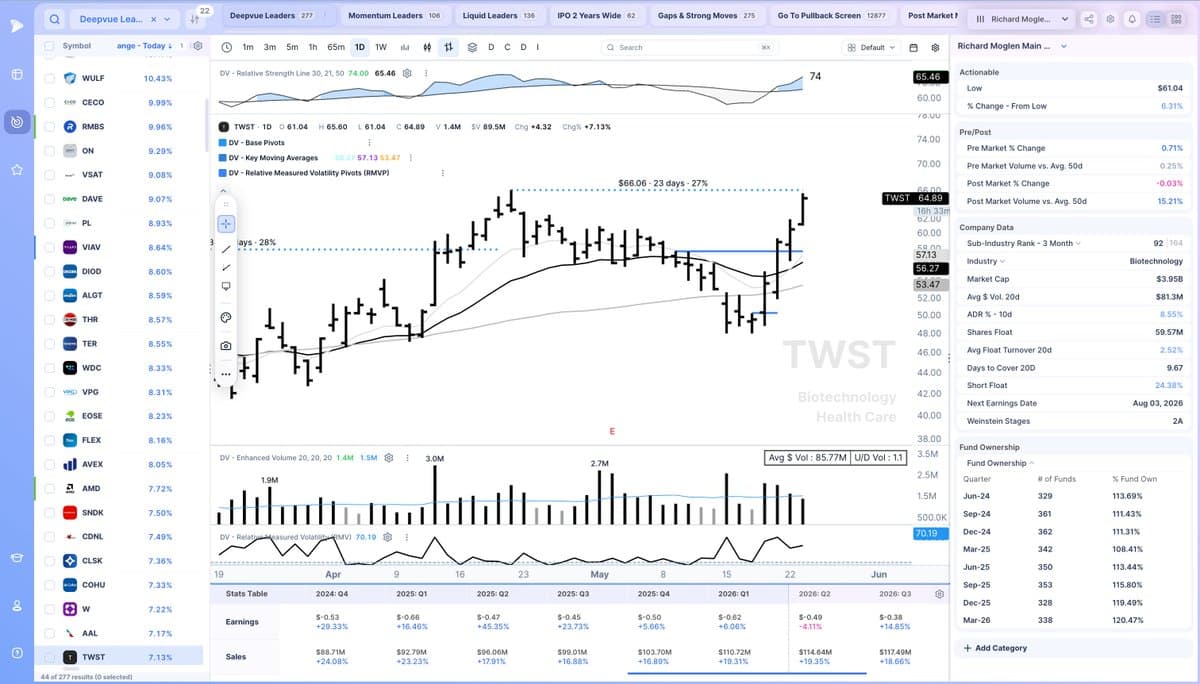
Task: Check the WULF row checkbox
Action: coord(49,78)
